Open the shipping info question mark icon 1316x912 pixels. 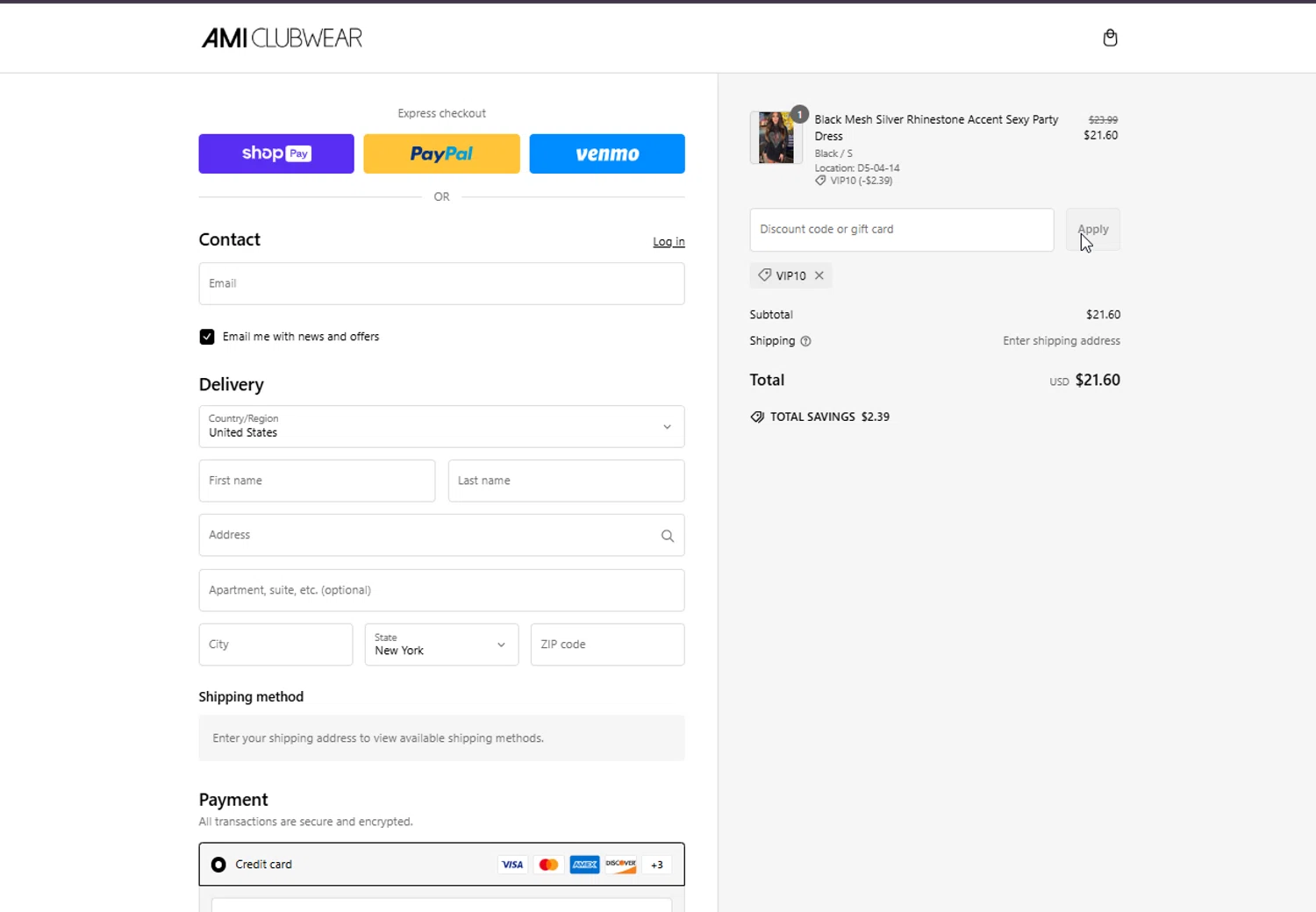[x=805, y=341]
